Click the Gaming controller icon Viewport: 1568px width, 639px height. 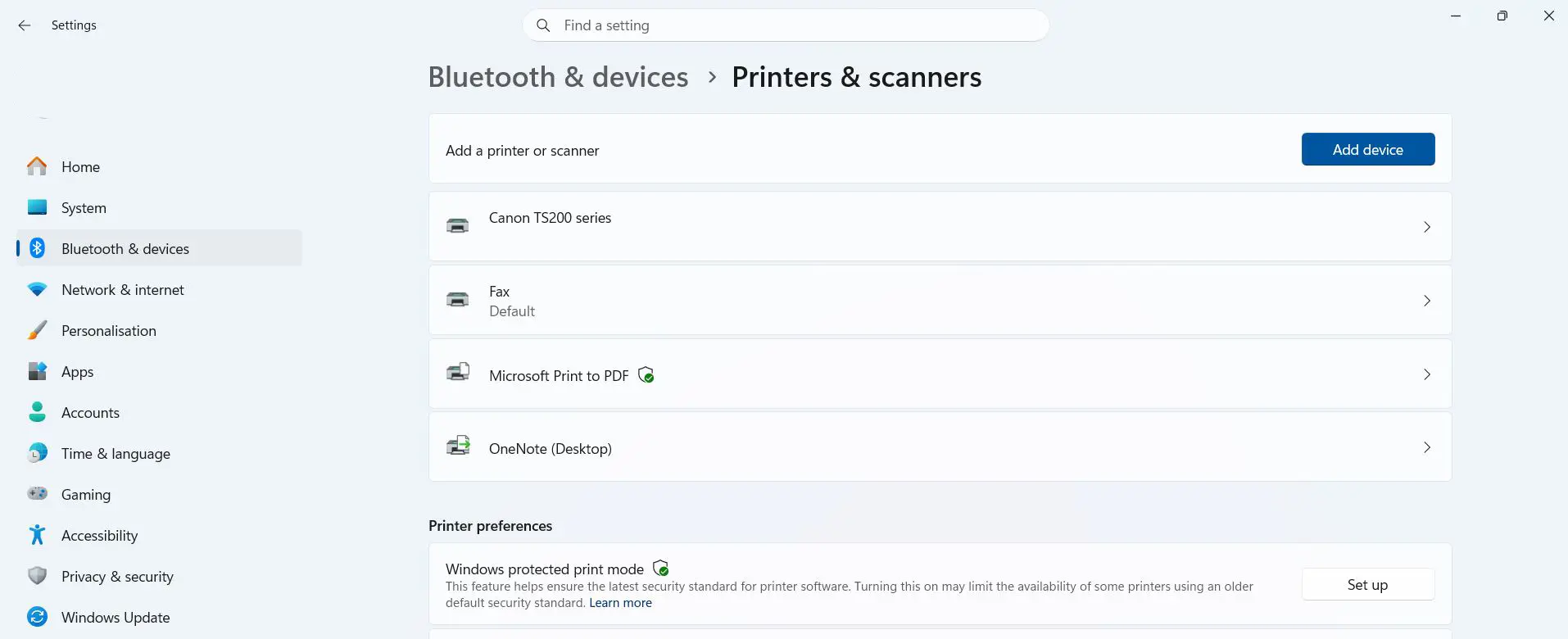[37, 493]
